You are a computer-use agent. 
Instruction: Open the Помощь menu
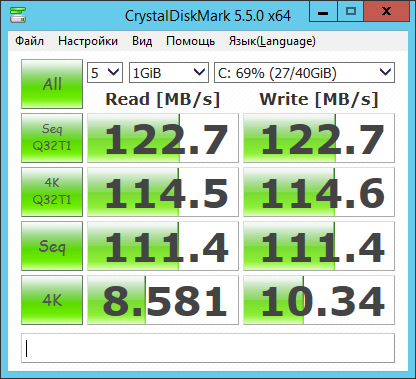[x=190, y=41]
